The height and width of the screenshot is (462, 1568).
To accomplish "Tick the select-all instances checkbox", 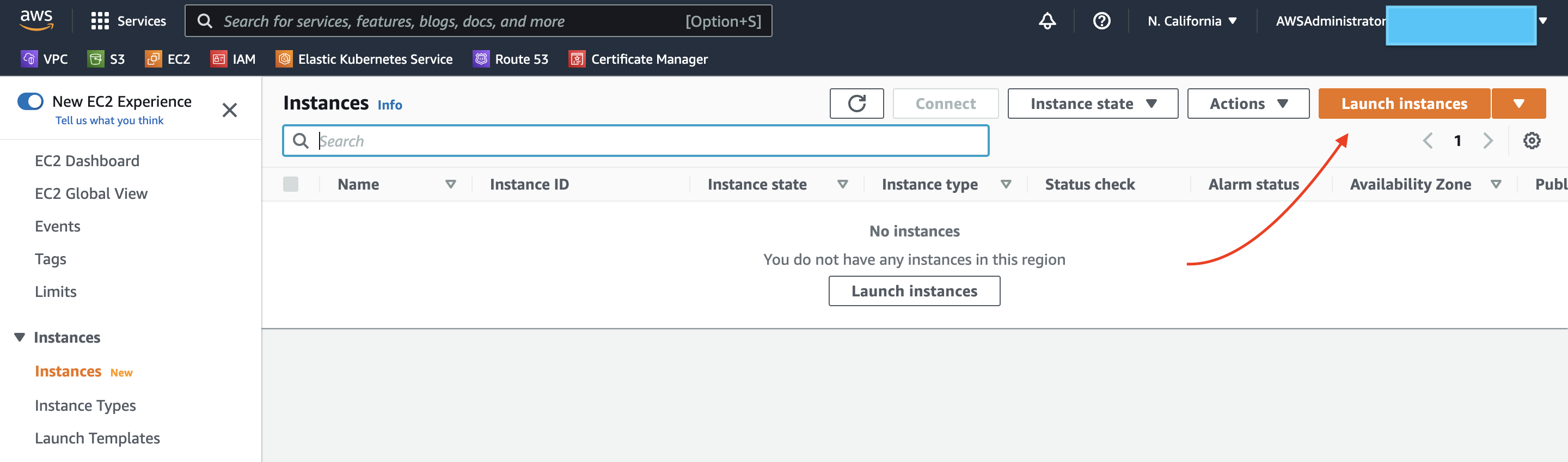I will [x=291, y=184].
